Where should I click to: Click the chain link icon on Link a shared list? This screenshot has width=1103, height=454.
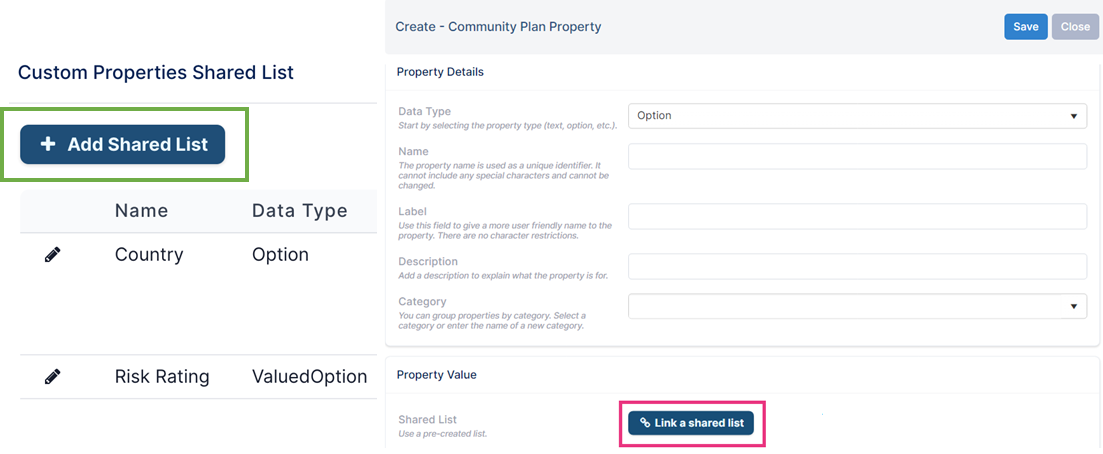point(645,423)
